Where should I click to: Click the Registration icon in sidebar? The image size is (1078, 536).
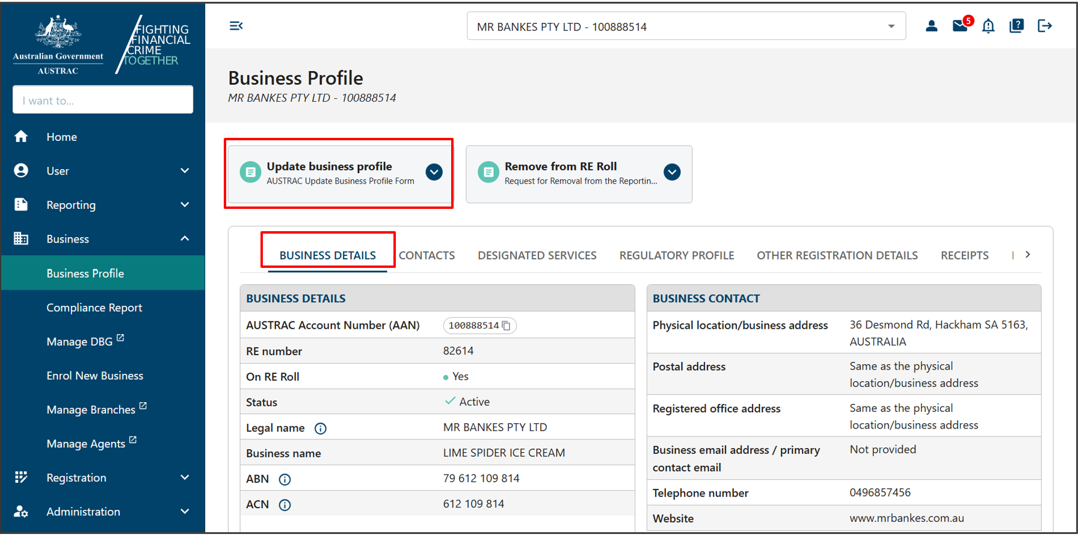click(21, 478)
